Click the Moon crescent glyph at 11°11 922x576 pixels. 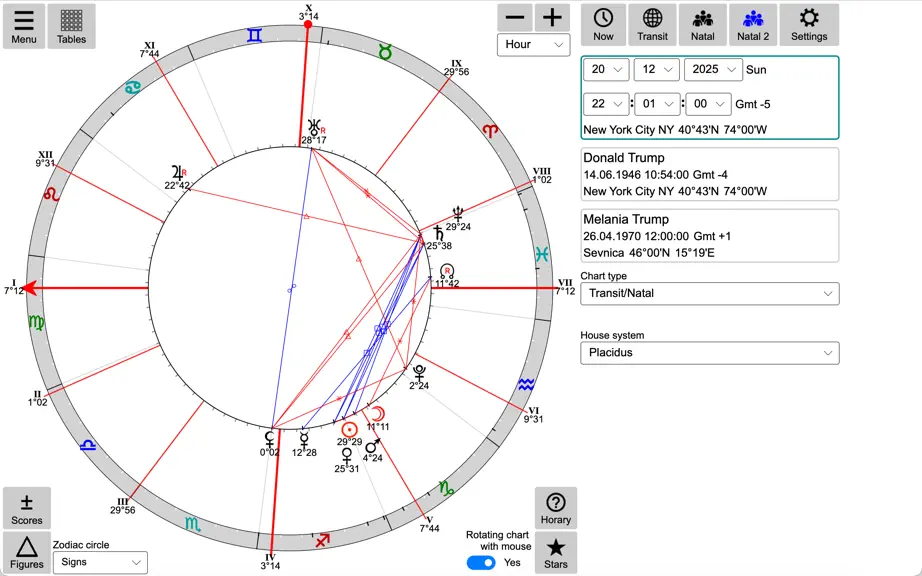coord(378,413)
